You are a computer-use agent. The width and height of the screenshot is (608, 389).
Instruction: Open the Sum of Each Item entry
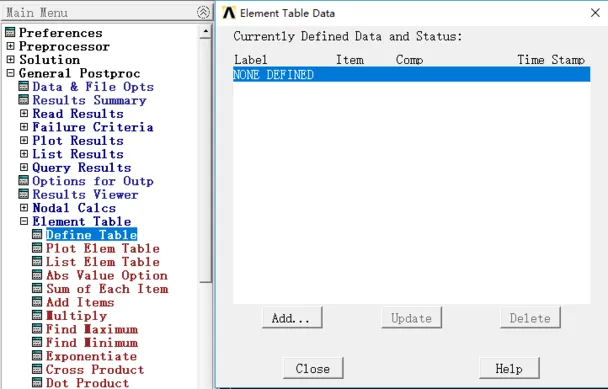pos(107,289)
